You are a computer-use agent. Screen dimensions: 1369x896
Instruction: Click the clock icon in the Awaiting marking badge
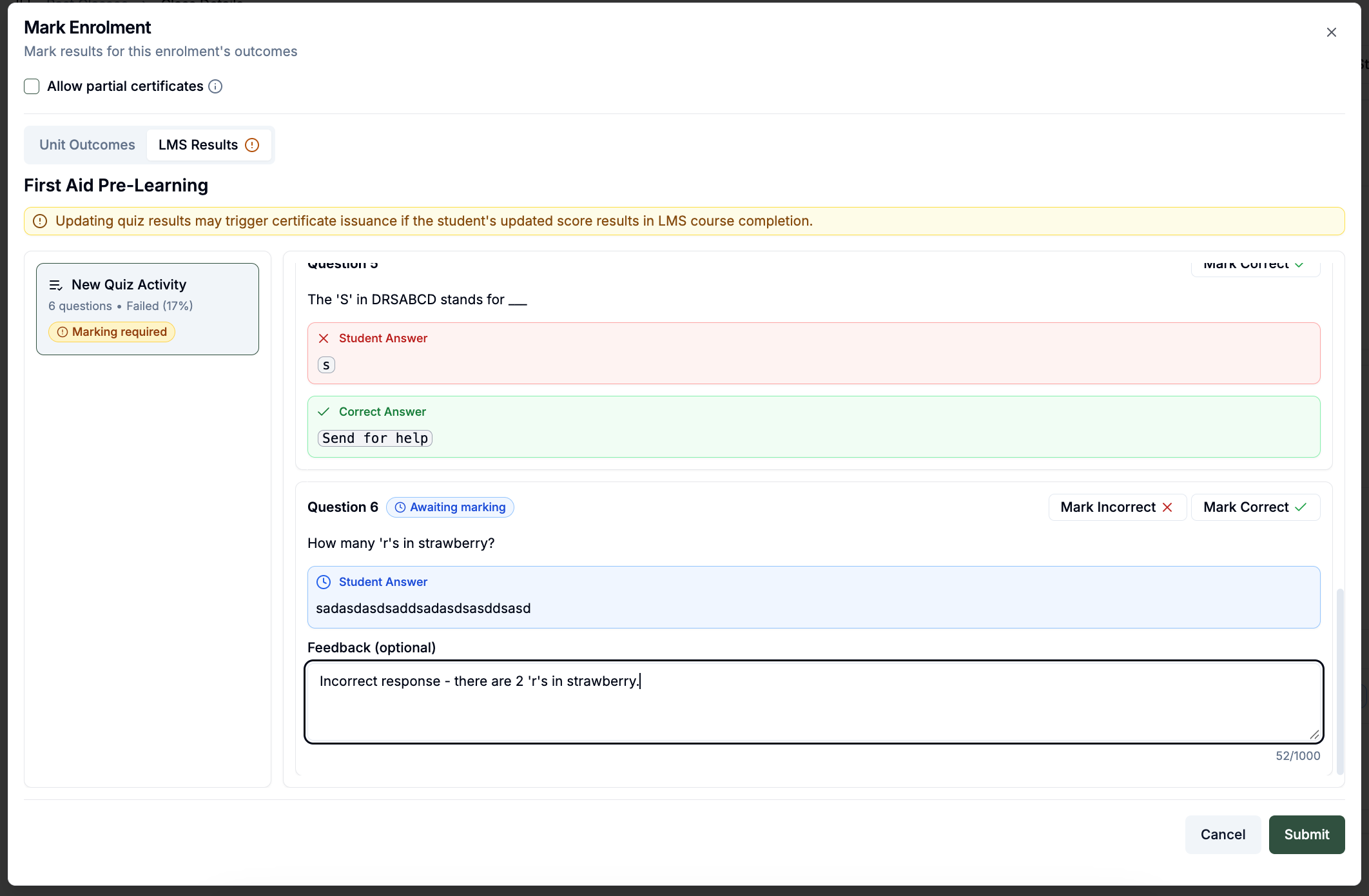400,507
